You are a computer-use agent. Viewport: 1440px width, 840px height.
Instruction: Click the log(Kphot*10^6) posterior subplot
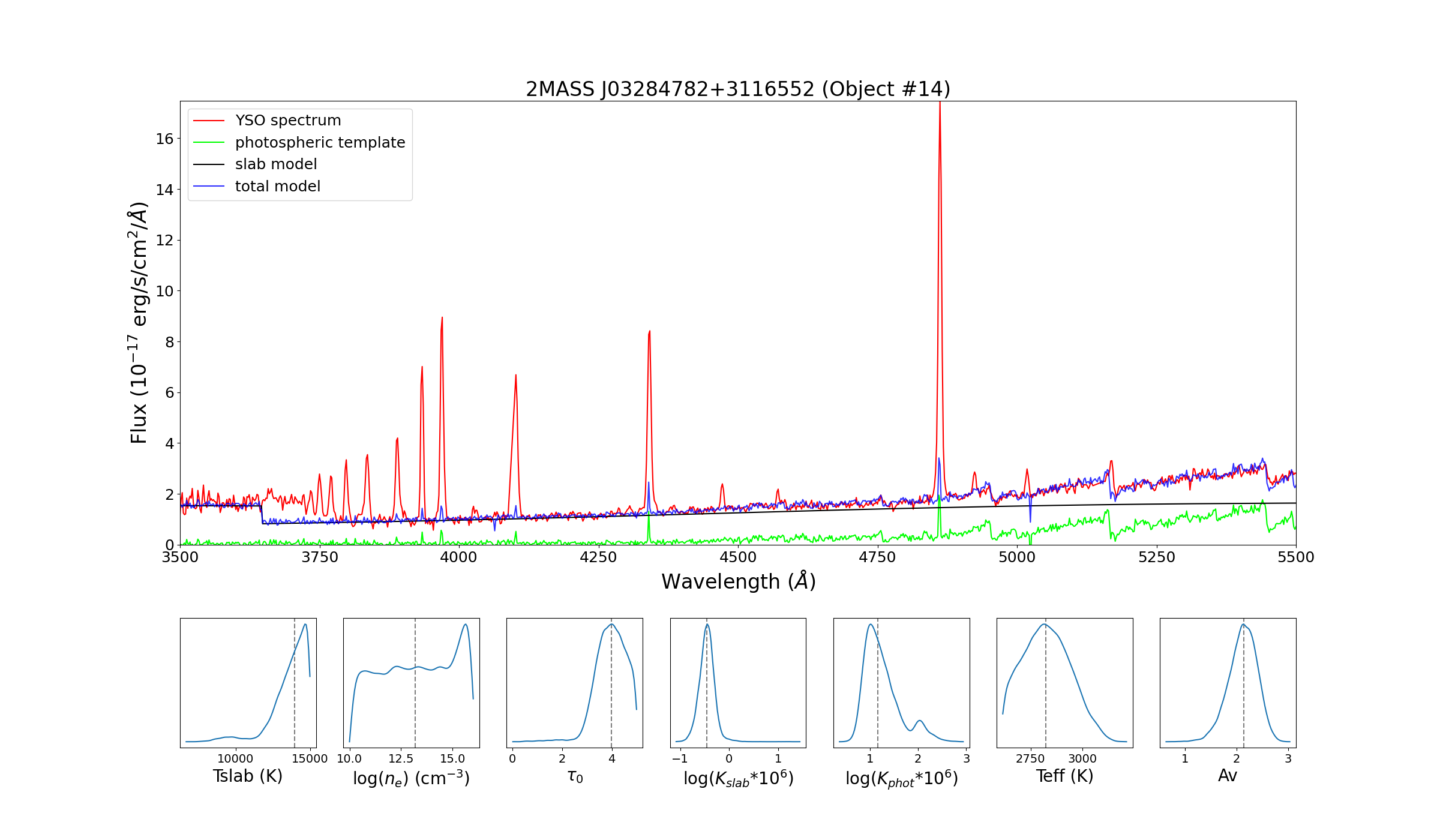coord(901,683)
